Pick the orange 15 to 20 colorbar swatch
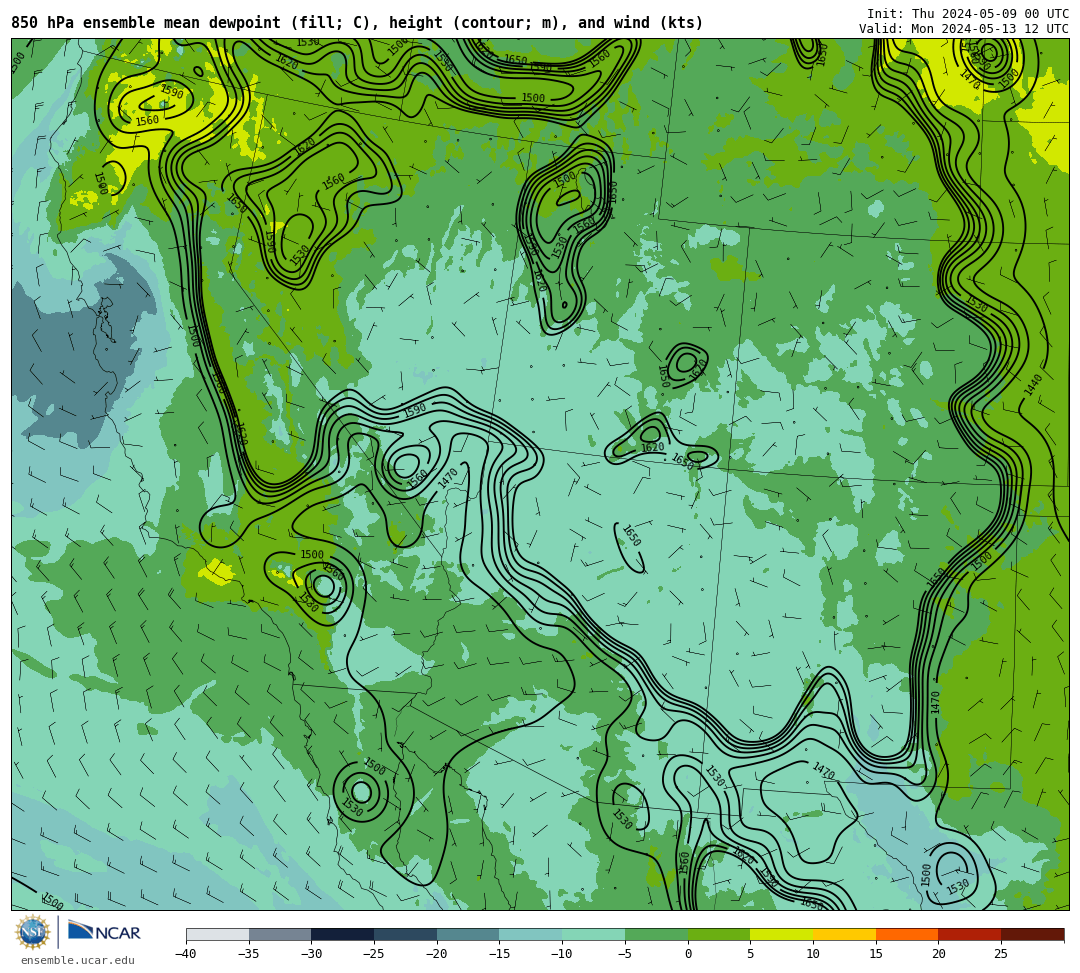The height and width of the screenshot is (973, 1080). click(907, 934)
